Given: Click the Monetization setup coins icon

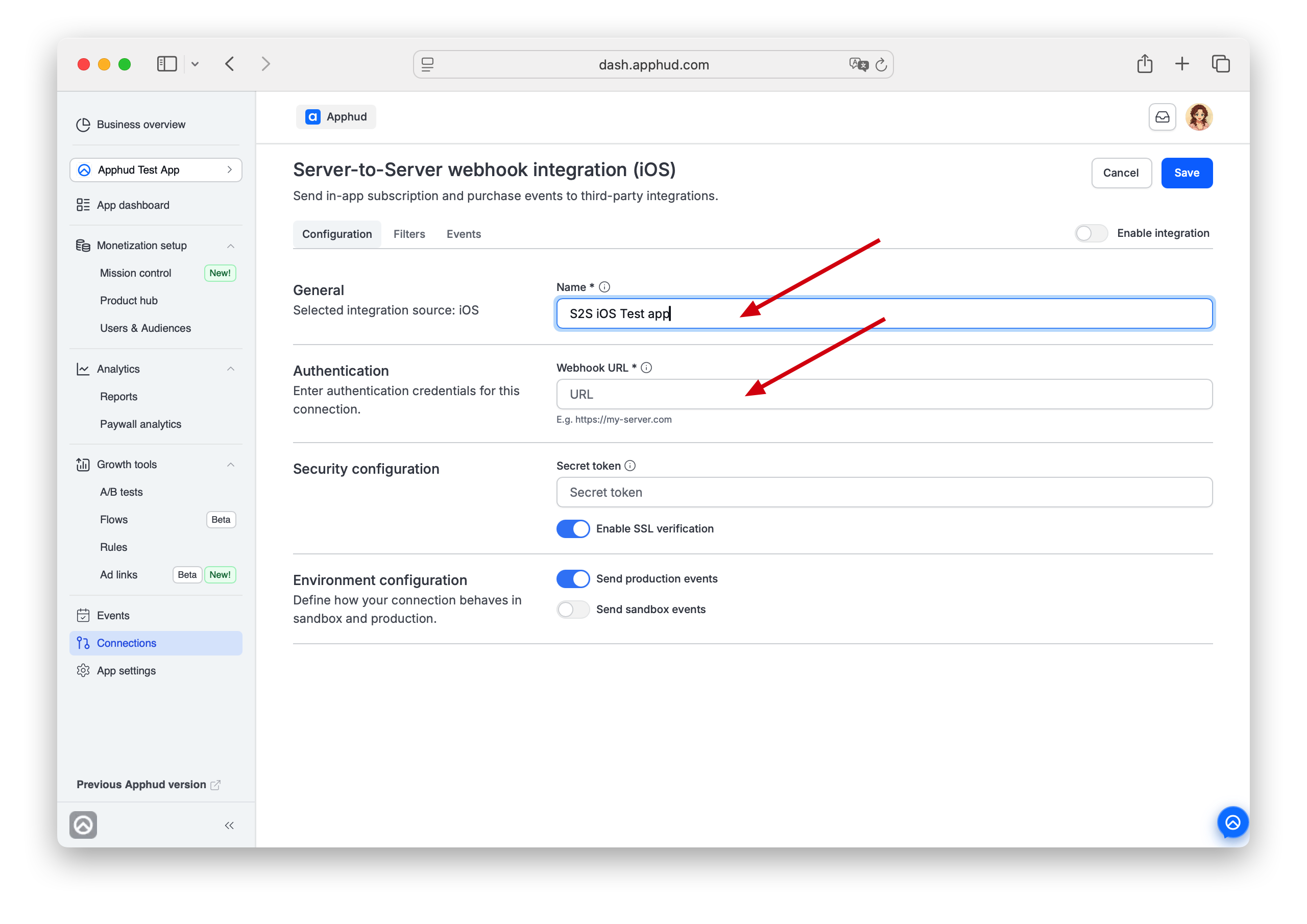Looking at the screenshot, I should click(83, 246).
